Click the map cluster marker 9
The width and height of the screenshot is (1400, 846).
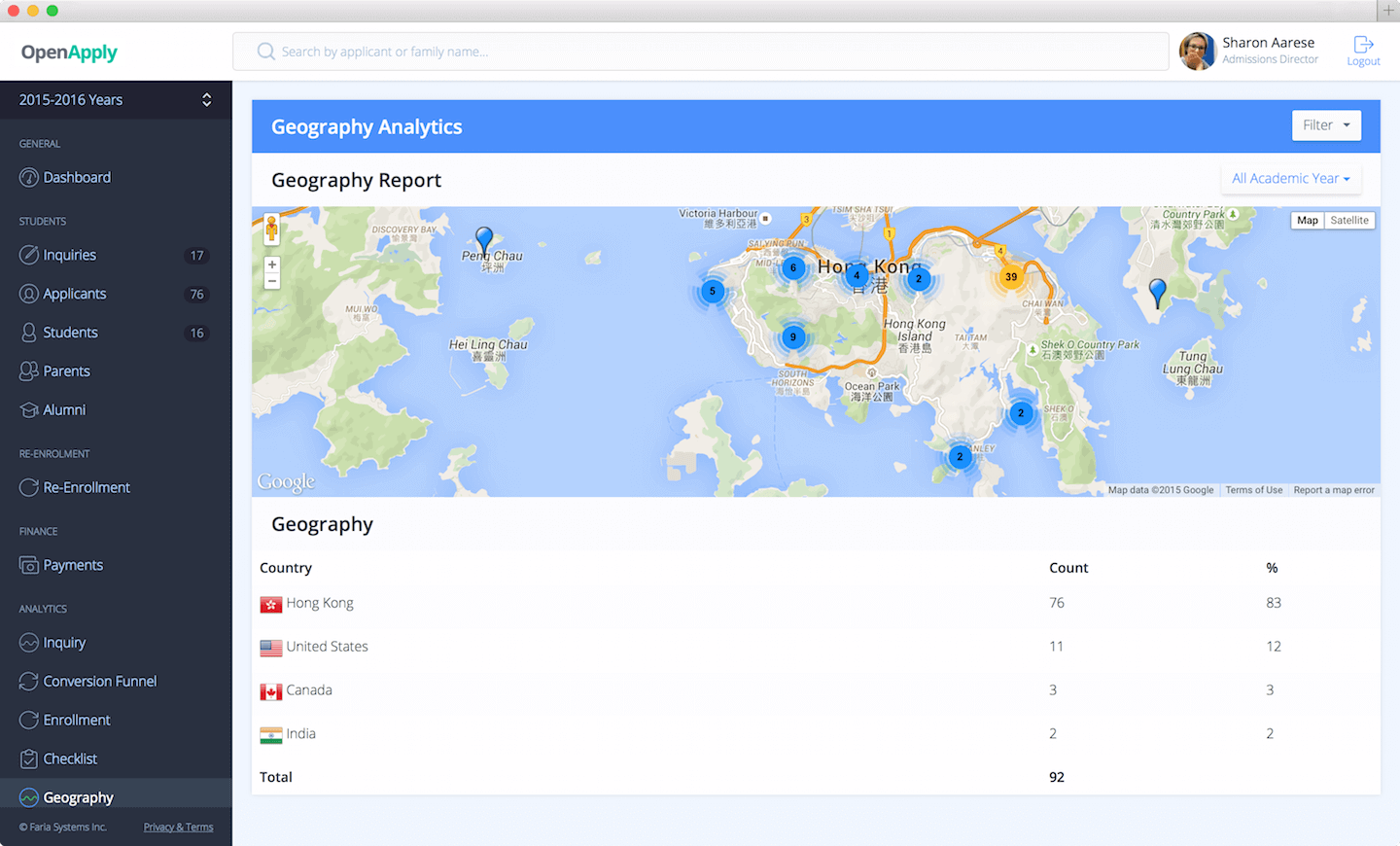click(x=793, y=337)
